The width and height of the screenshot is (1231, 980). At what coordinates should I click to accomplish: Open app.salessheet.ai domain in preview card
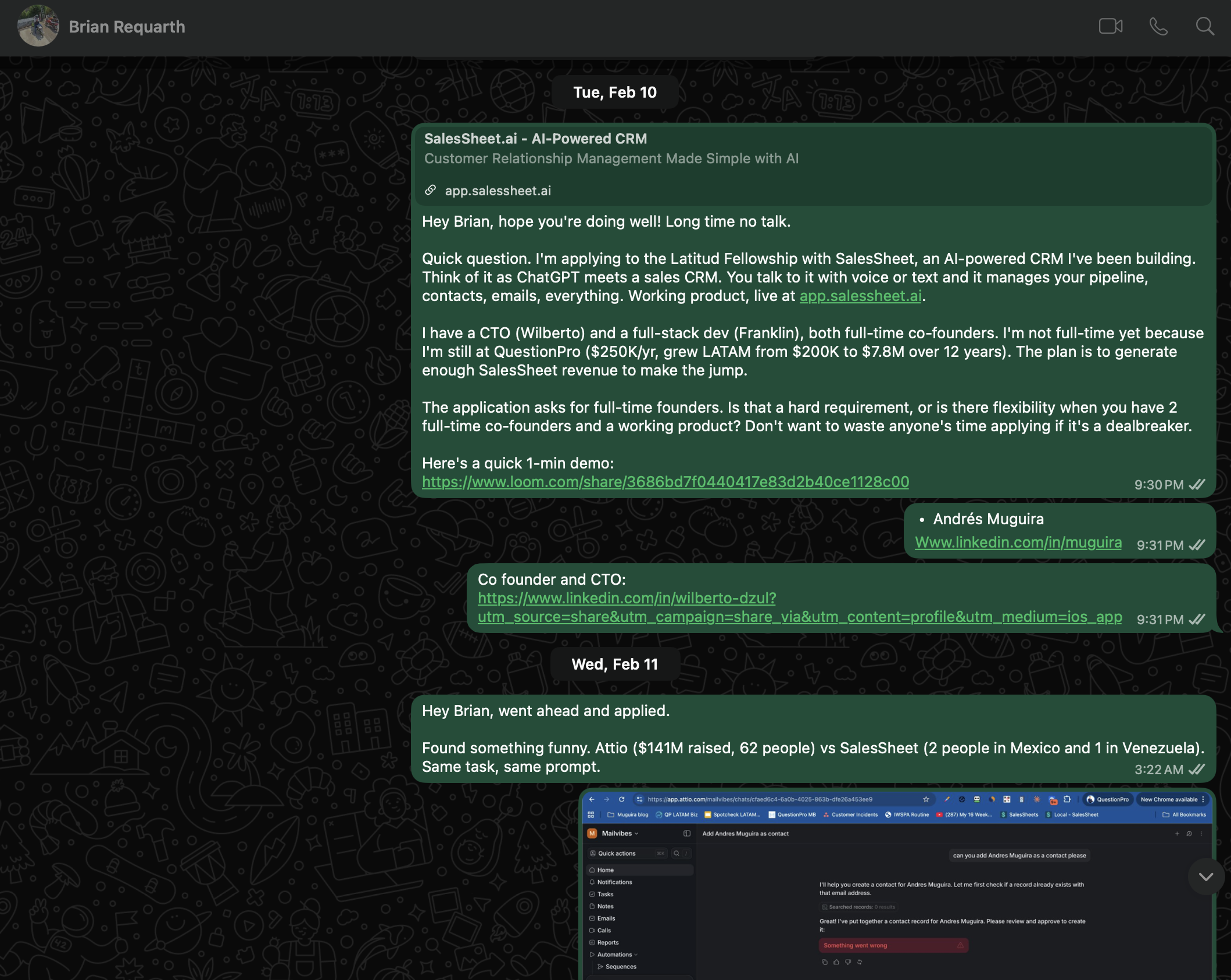(498, 191)
